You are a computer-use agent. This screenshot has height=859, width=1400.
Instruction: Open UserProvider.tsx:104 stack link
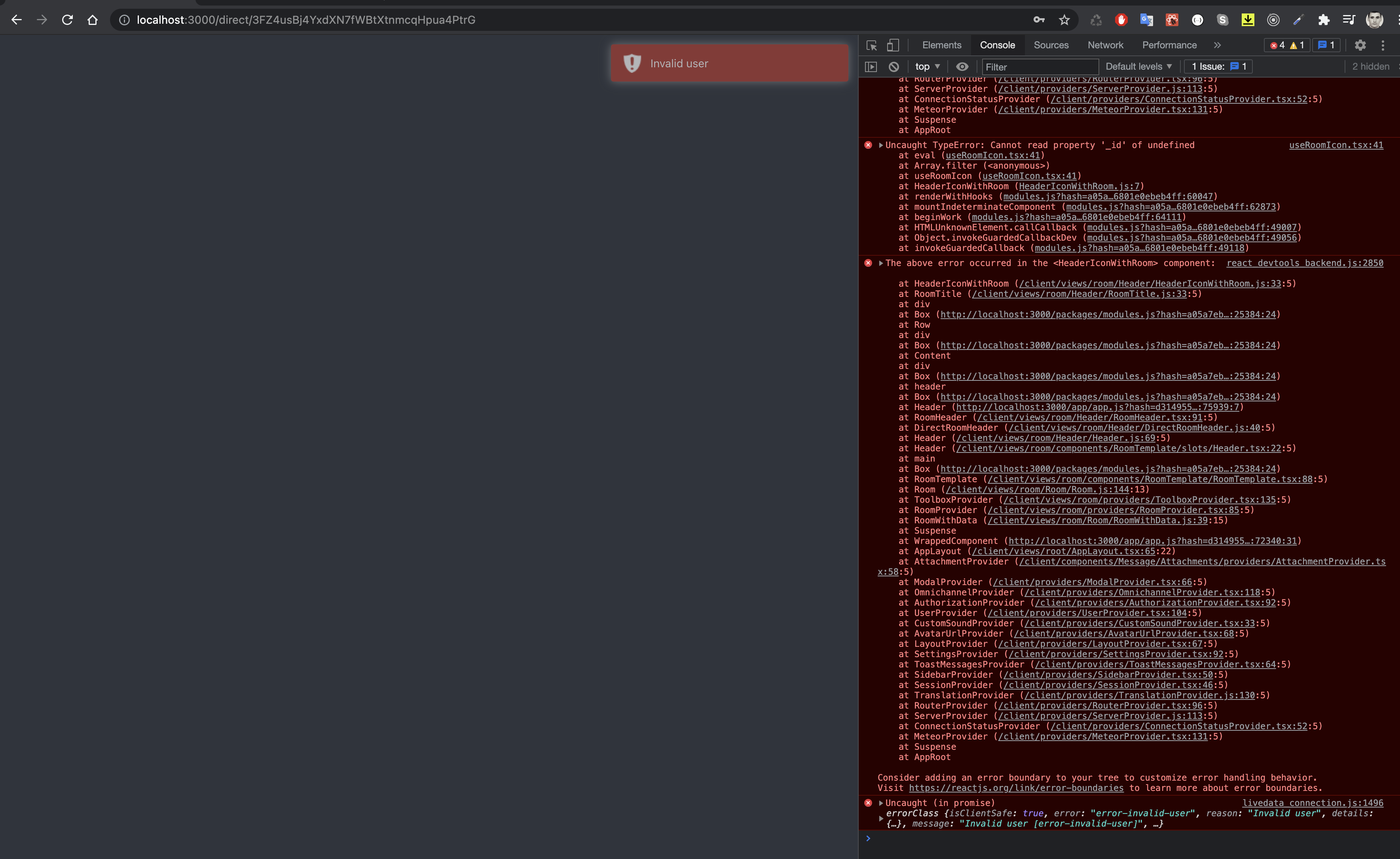point(1087,613)
